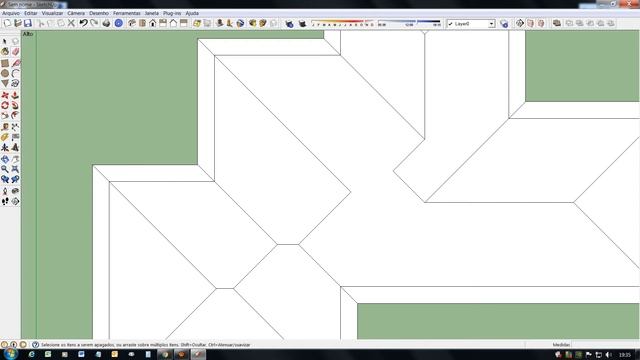The image size is (640, 360).
Task: Toggle section cuts display
Action: click(x=541, y=23)
